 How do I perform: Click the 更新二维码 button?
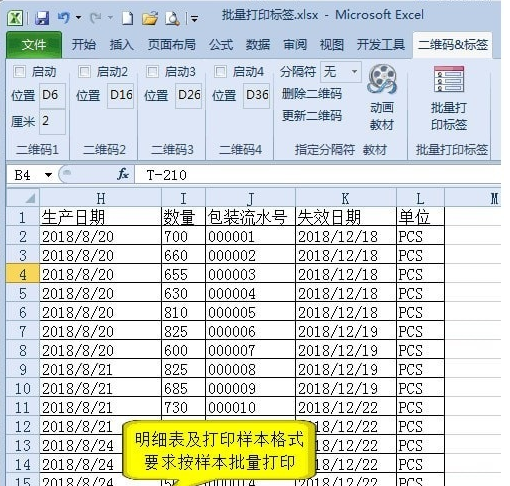point(312,116)
